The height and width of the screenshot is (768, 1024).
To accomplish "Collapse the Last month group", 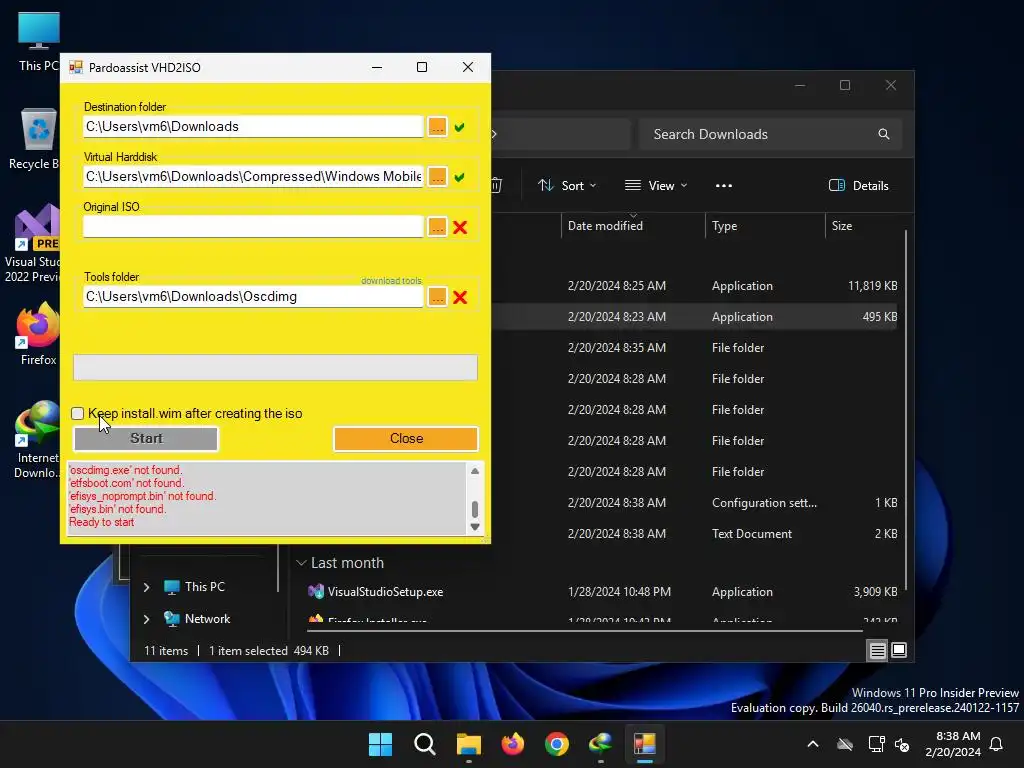I will (301, 563).
